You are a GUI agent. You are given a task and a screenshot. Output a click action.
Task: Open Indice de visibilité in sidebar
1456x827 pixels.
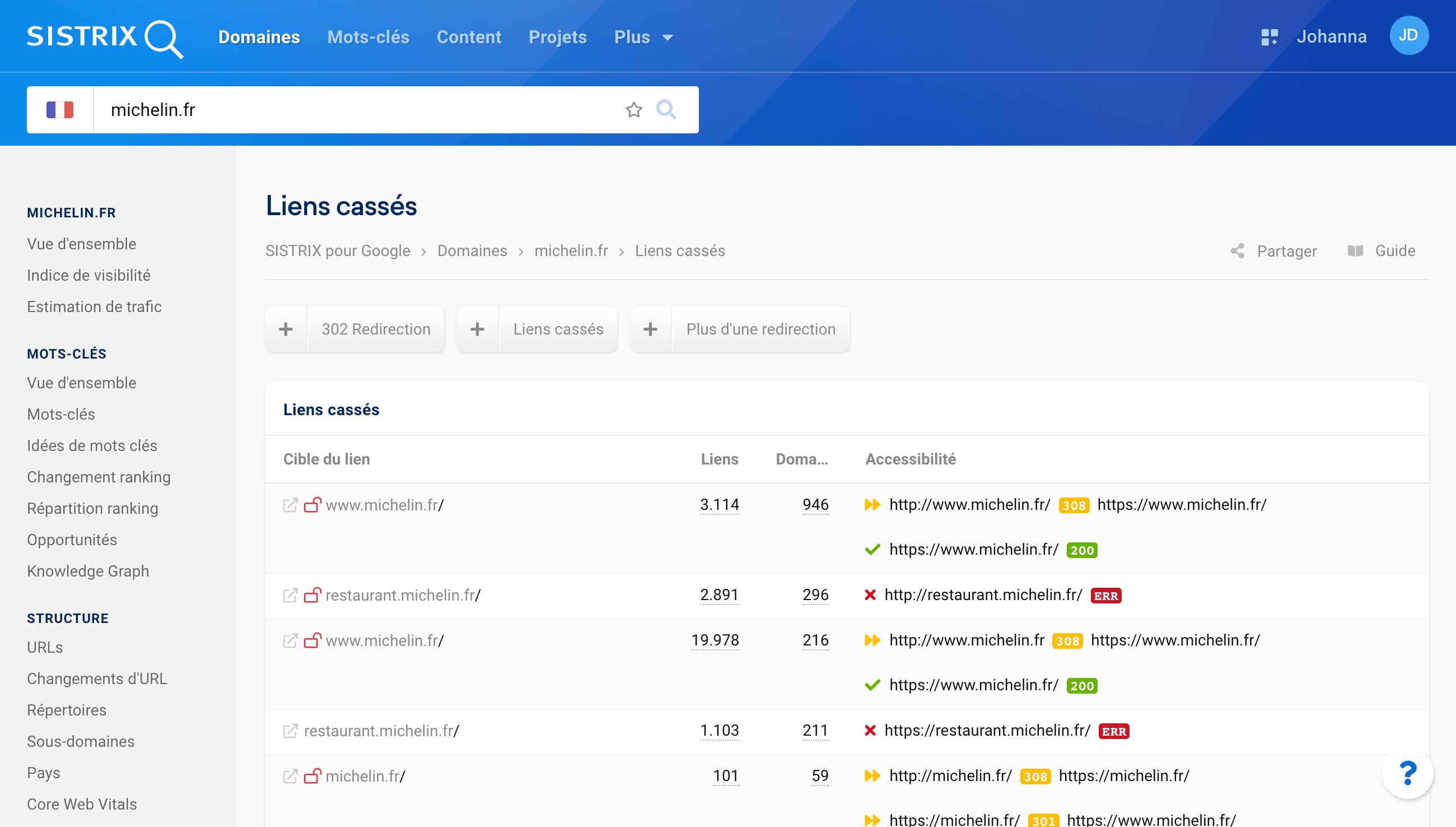pyautogui.click(x=88, y=276)
